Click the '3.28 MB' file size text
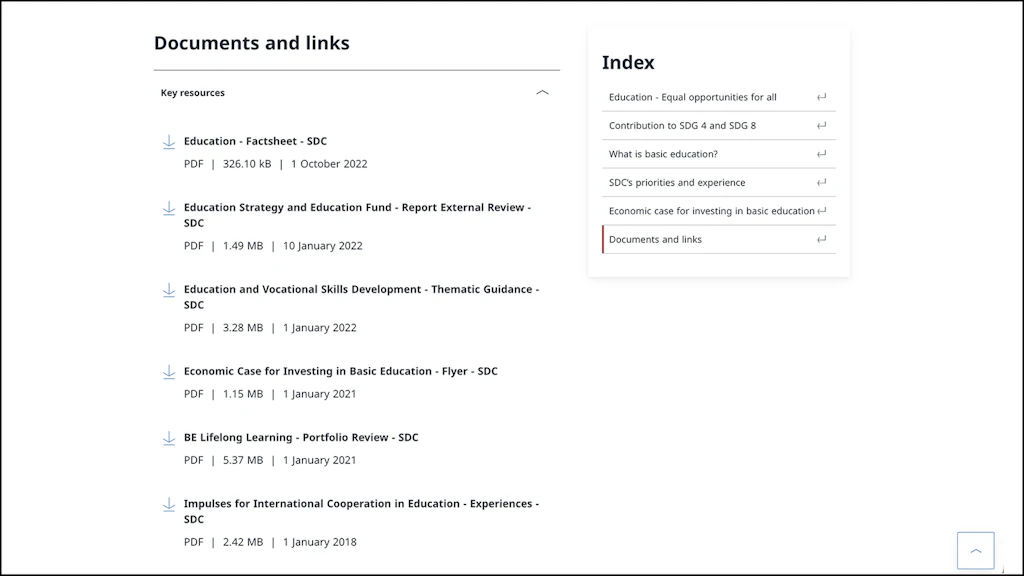The image size is (1024, 576). tap(243, 328)
